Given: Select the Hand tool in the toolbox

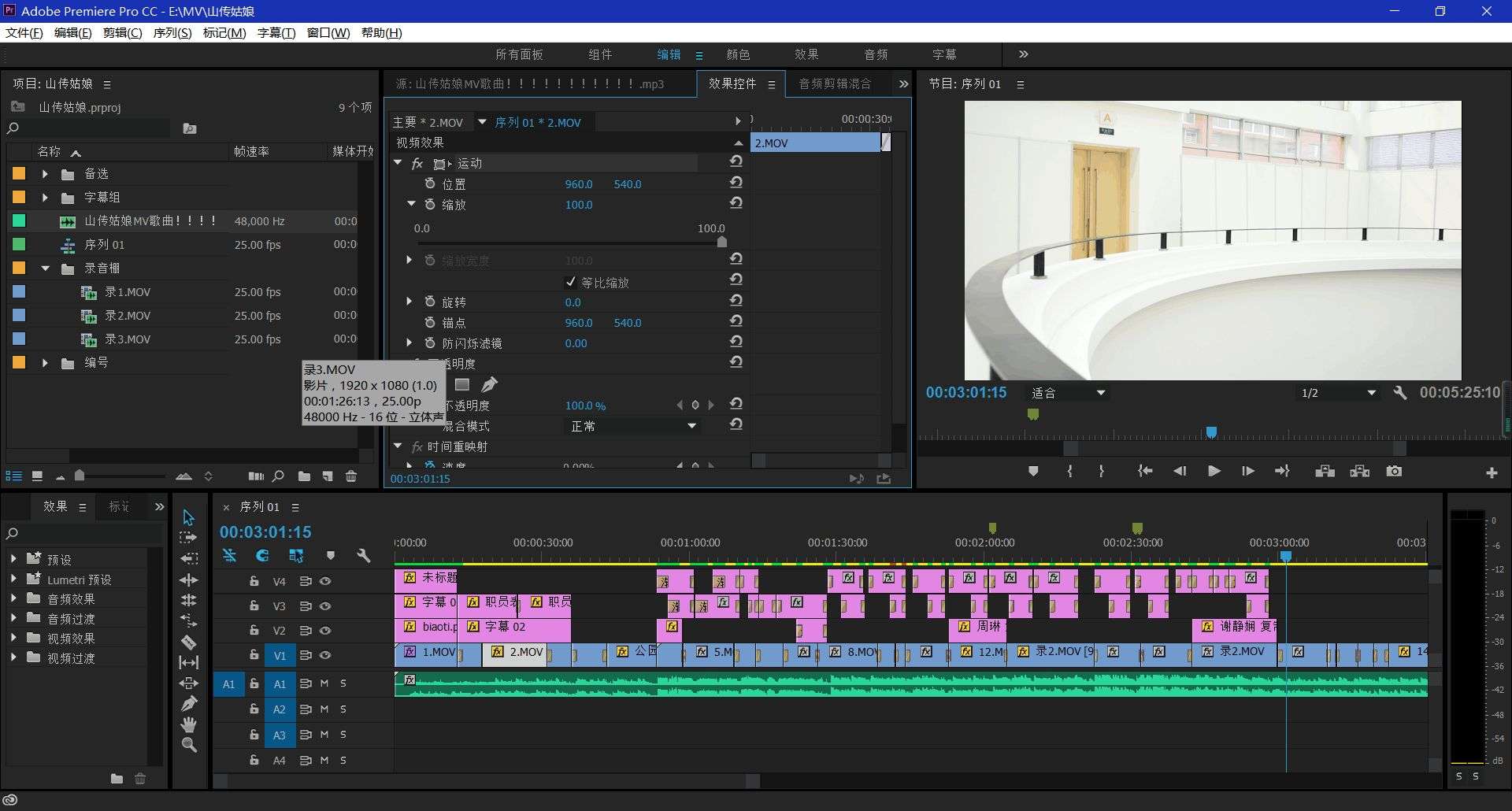Looking at the screenshot, I should (189, 724).
